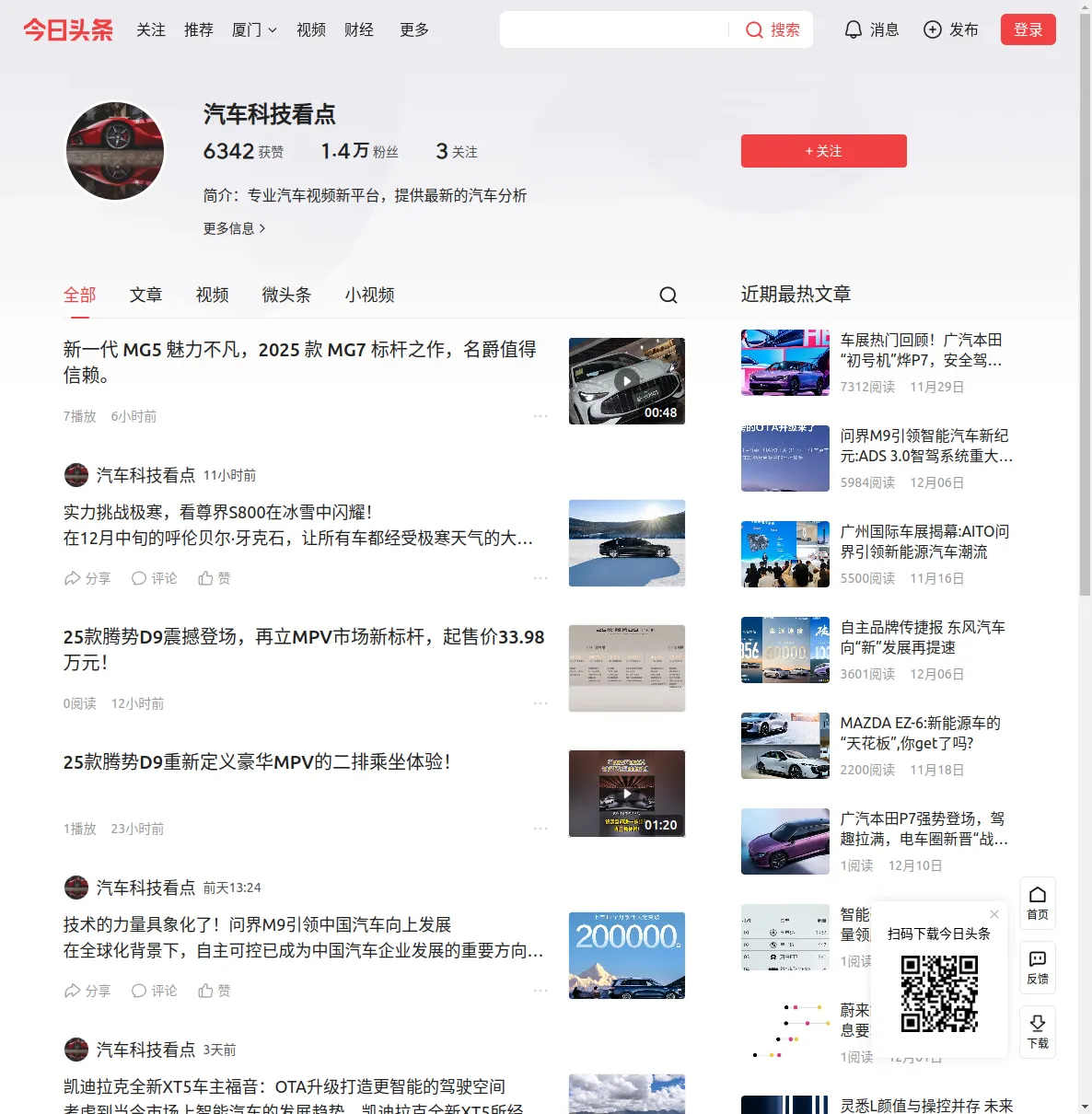Image resolution: width=1092 pixels, height=1114 pixels.
Task: Open hot article 广汽本田P7强势登场
Action: [924, 829]
